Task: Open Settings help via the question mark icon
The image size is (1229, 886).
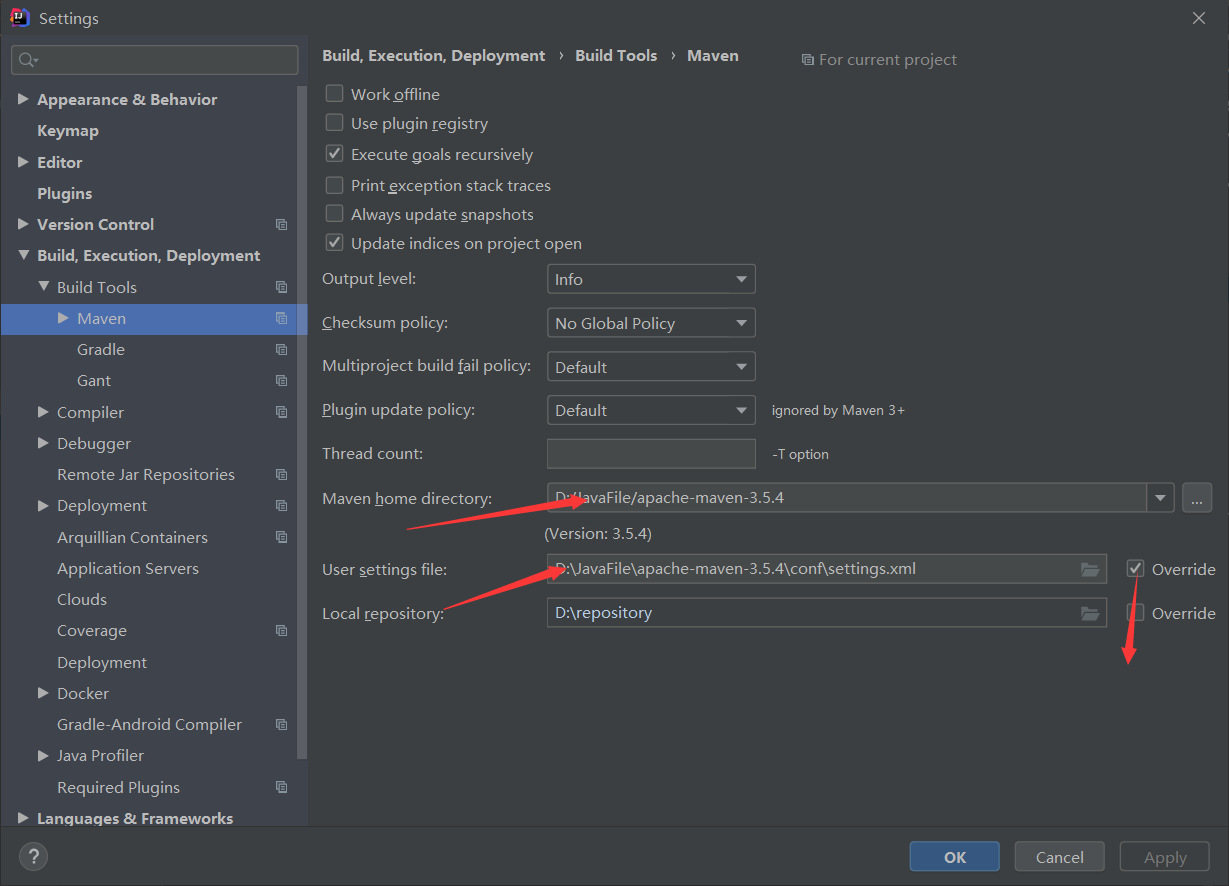Action: point(33,856)
